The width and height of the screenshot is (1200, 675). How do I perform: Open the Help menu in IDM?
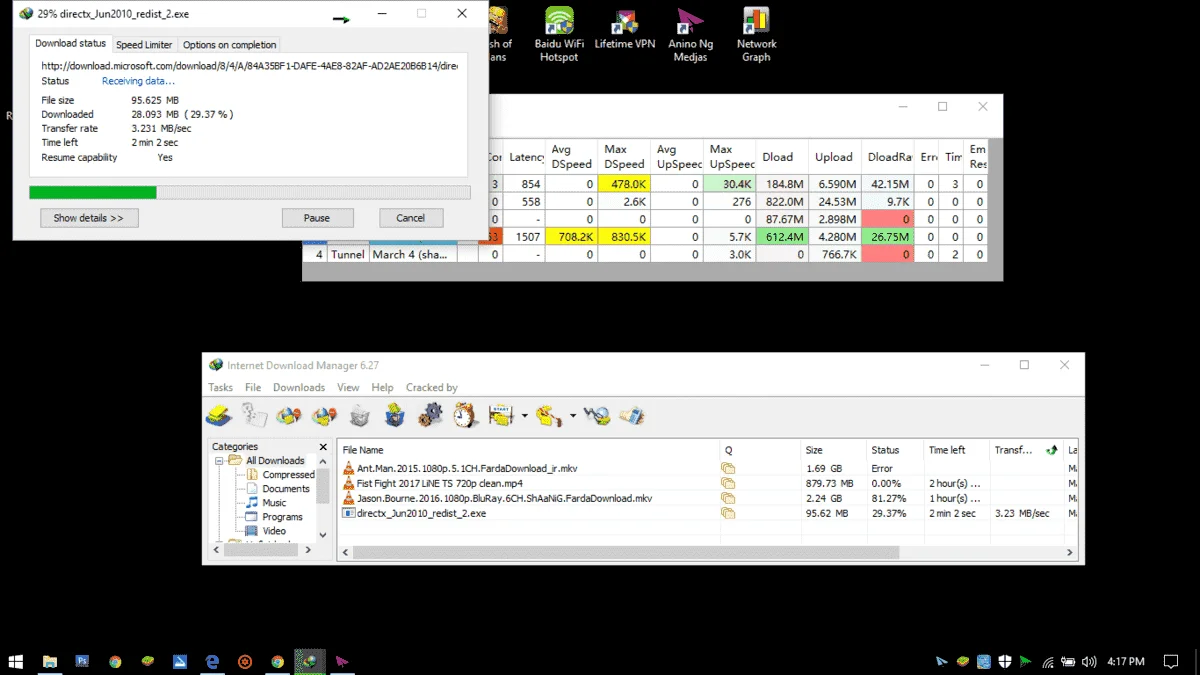(x=382, y=387)
